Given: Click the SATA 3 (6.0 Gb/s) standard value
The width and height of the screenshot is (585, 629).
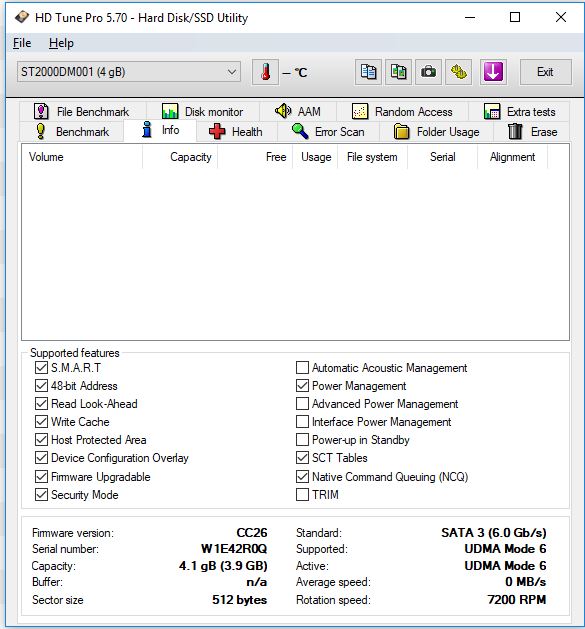Looking at the screenshot, I should 494,533.
